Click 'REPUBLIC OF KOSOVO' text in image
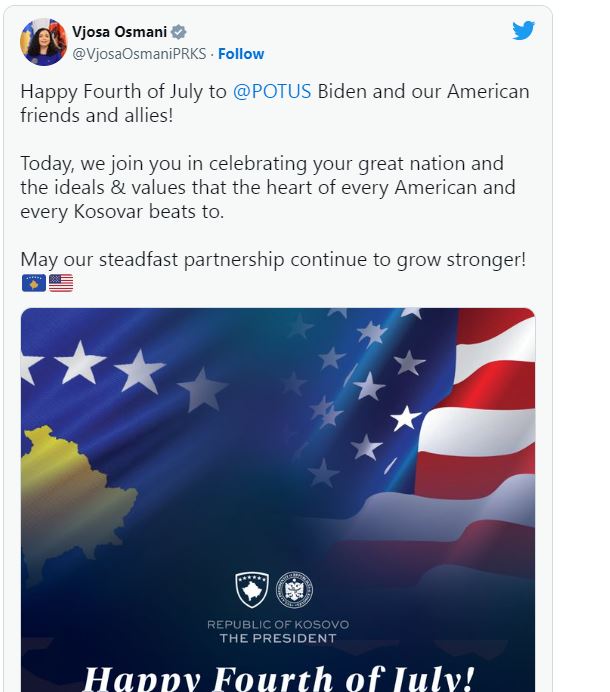The image size is (610, 692). [x=278, y=625]
